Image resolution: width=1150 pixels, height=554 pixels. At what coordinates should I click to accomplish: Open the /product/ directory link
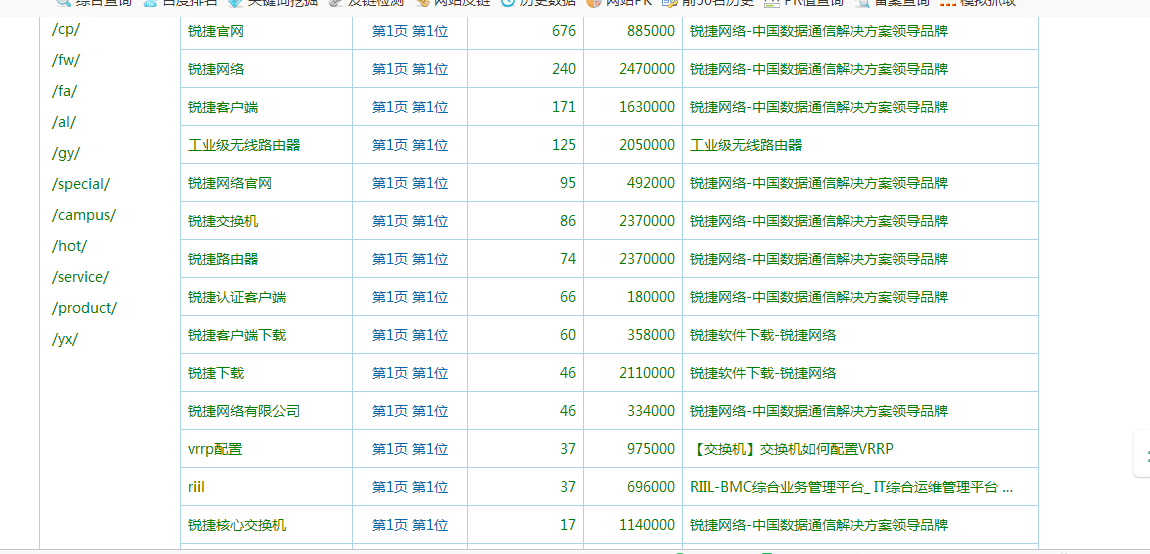[84, 307]
